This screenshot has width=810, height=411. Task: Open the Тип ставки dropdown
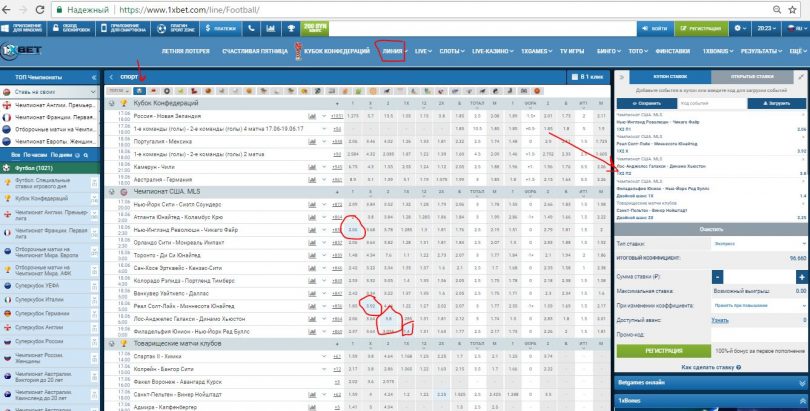click(x=758, y=243)
